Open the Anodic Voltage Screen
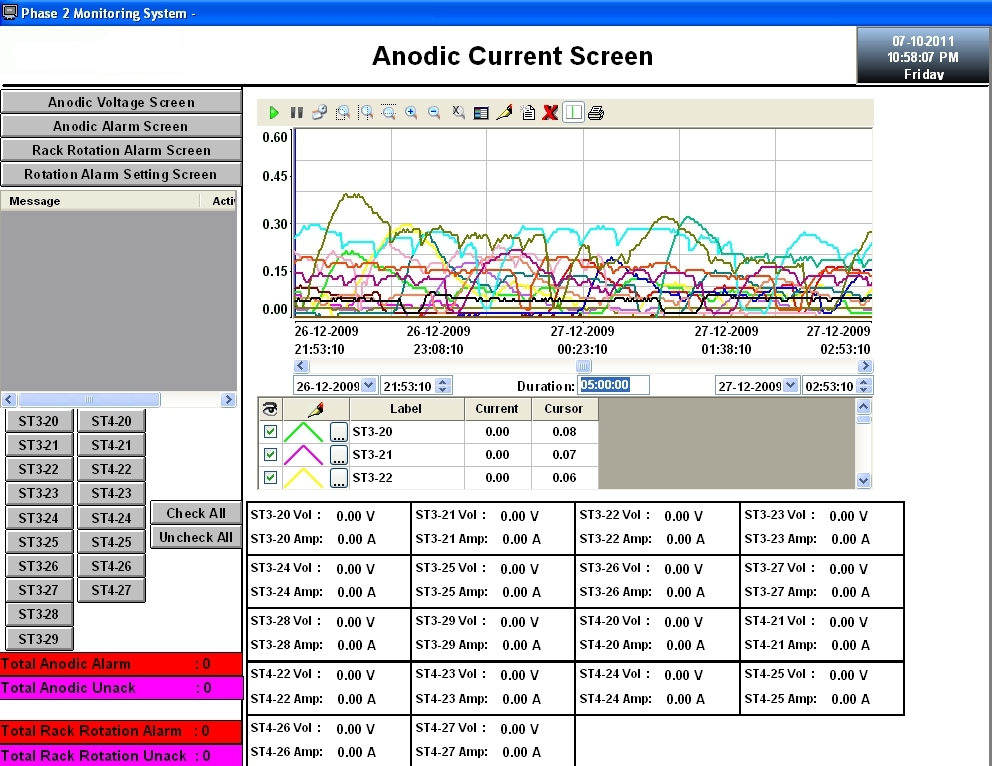992x766 pixels. click(121, 102)
